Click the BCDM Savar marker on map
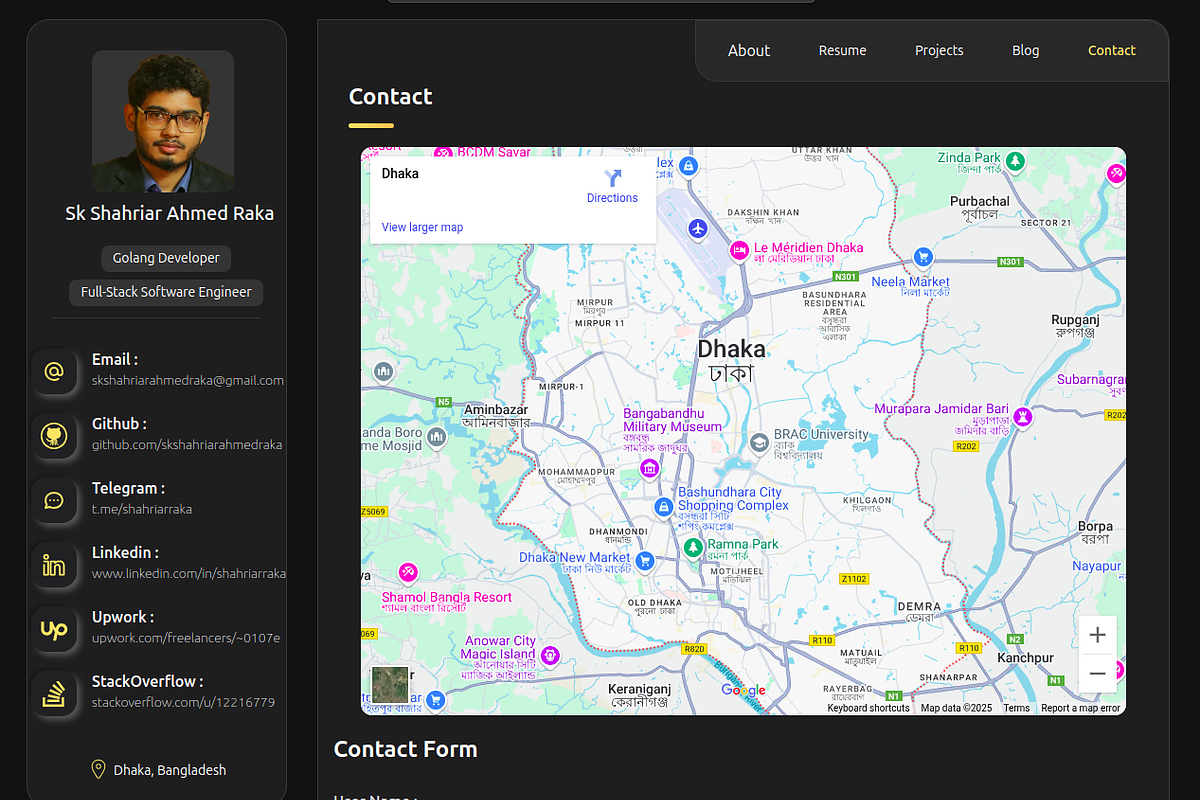1200x800 pixels. [444, 153]
